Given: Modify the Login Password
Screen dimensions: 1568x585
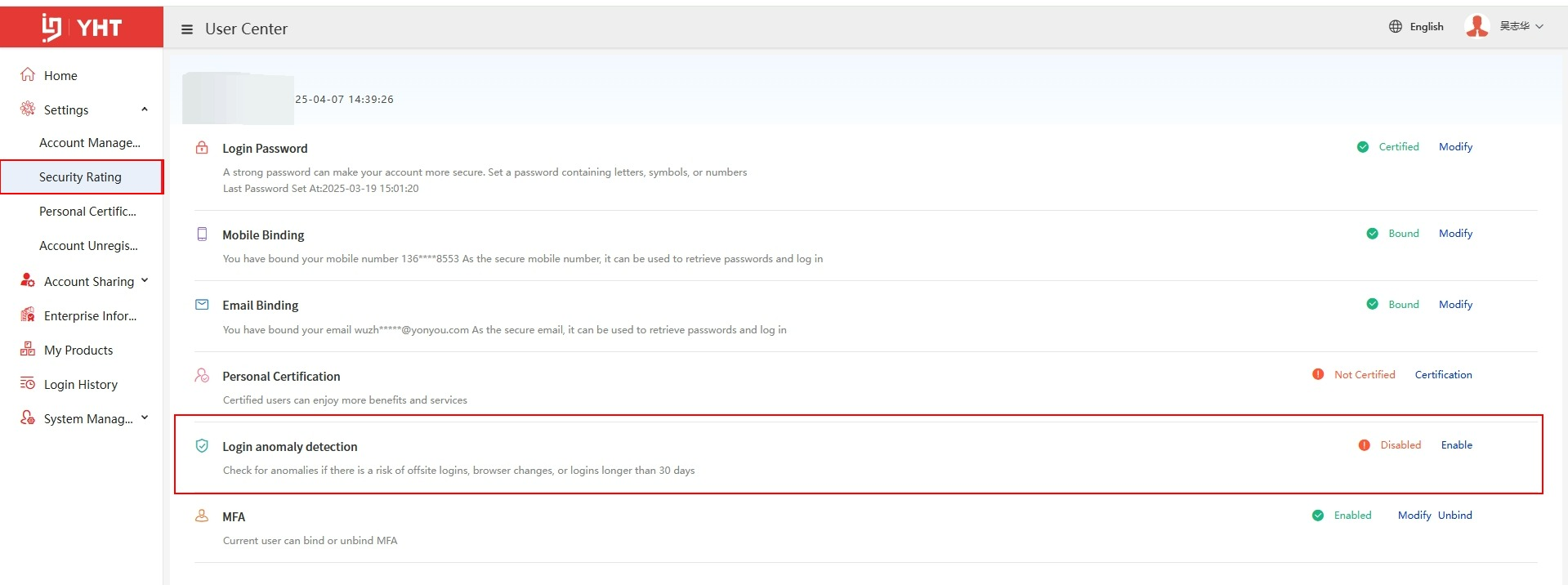Looking at the screenshot, I should pos(1455,147).
